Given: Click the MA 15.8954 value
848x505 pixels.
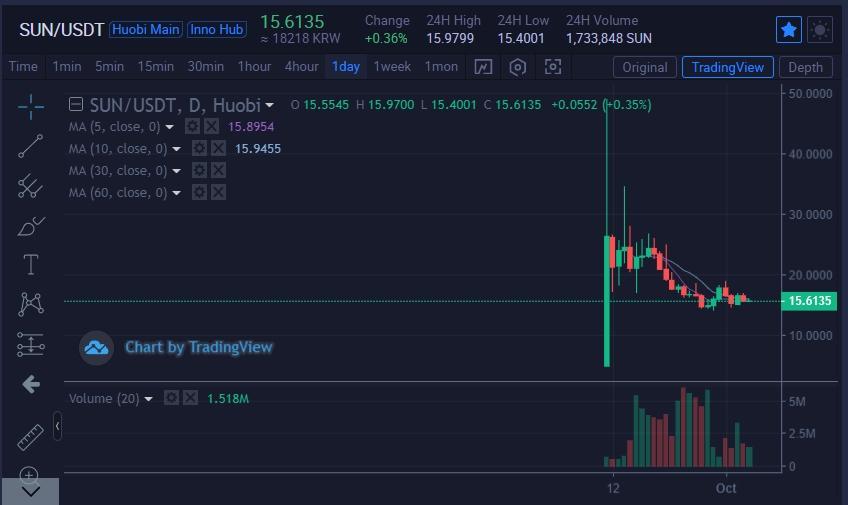Looking at the screenshot, I should 251,127.
